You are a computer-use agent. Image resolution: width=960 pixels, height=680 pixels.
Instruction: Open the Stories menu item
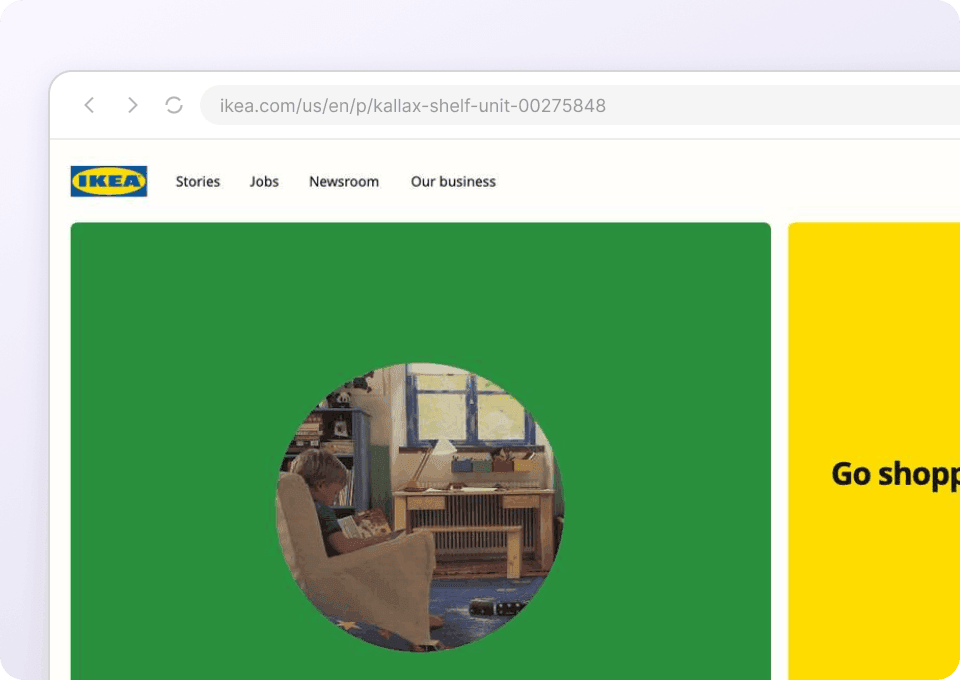tap(198, 181)
